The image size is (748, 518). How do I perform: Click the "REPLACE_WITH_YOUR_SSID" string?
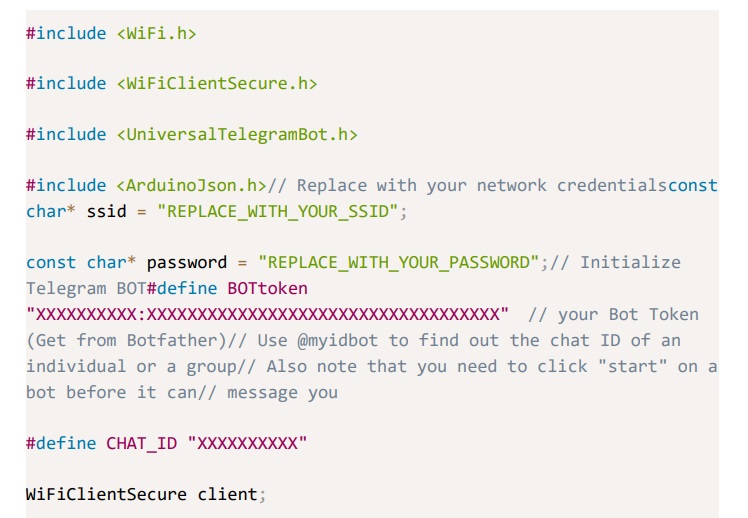(x=283, y=211)
